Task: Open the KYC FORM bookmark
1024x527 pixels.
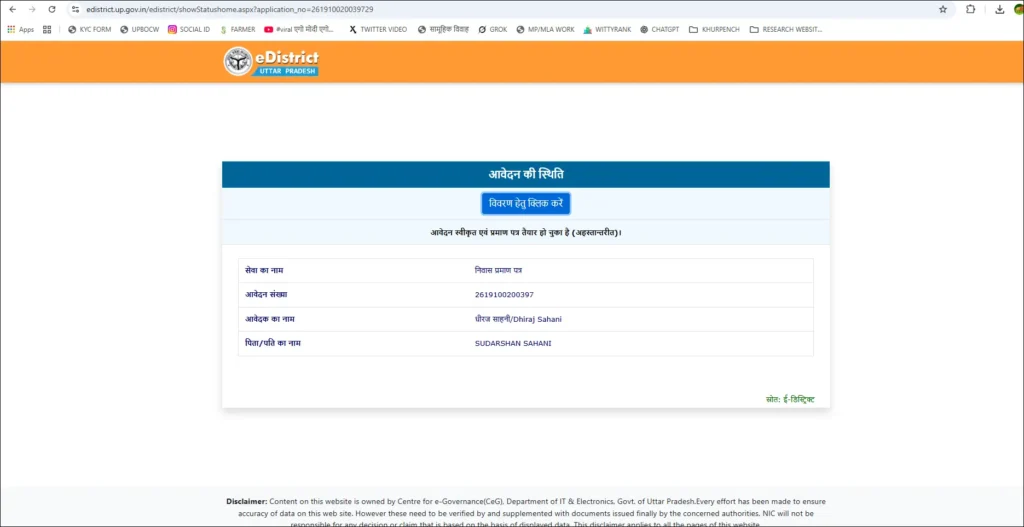Action: click(89, 29)
